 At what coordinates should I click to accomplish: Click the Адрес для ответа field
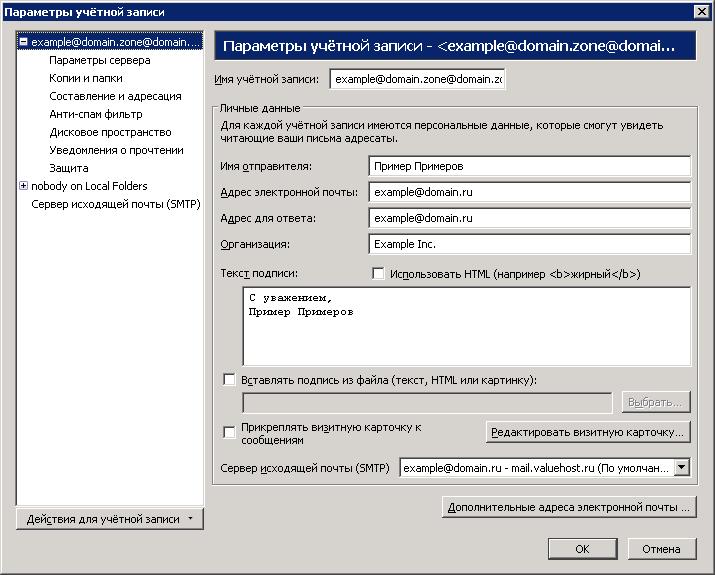coord(529,218)
